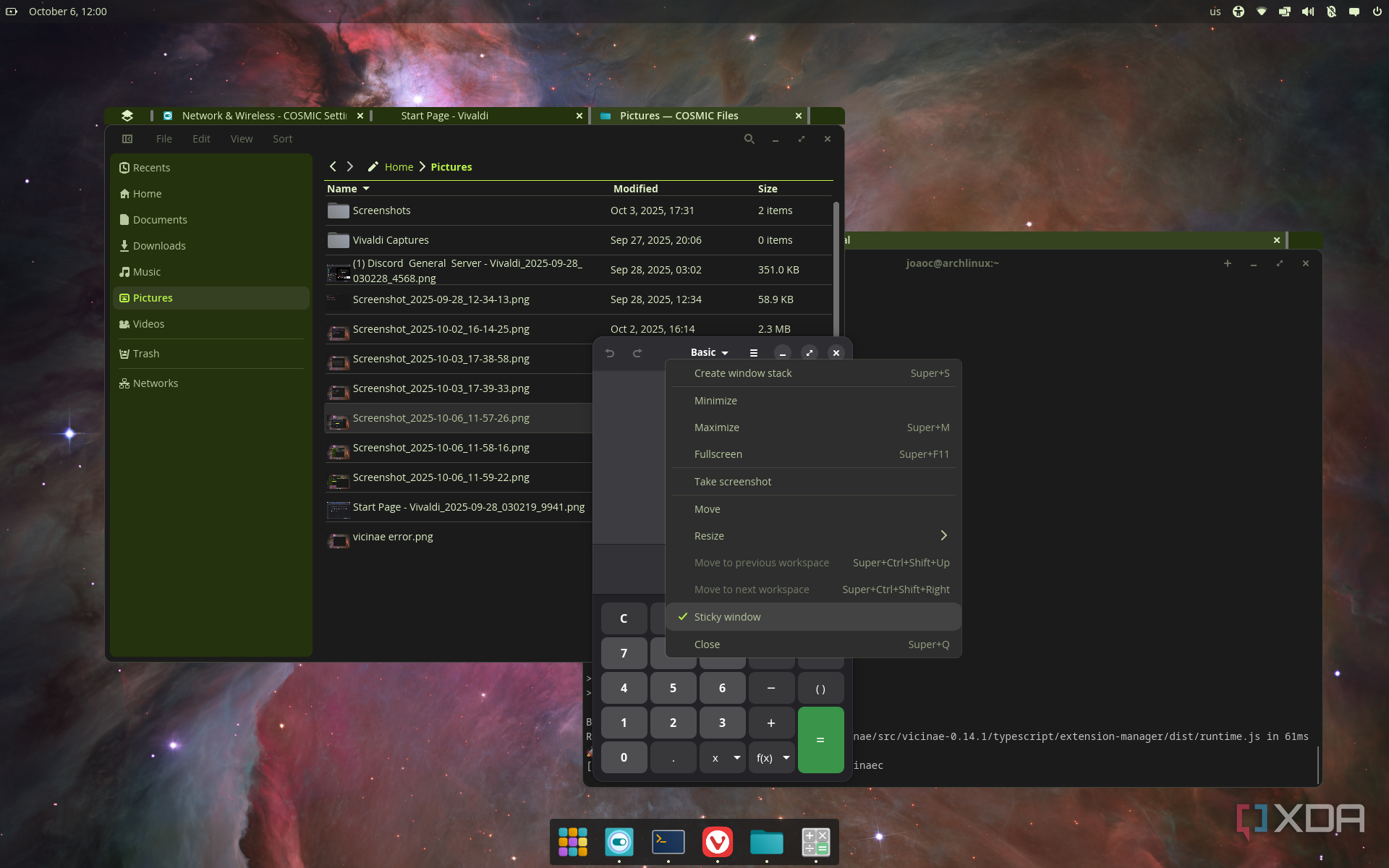This screenshot has width=1389, height=868.
Task: Toggle the sidebar panel icon in Files
Action: point(127,139)
